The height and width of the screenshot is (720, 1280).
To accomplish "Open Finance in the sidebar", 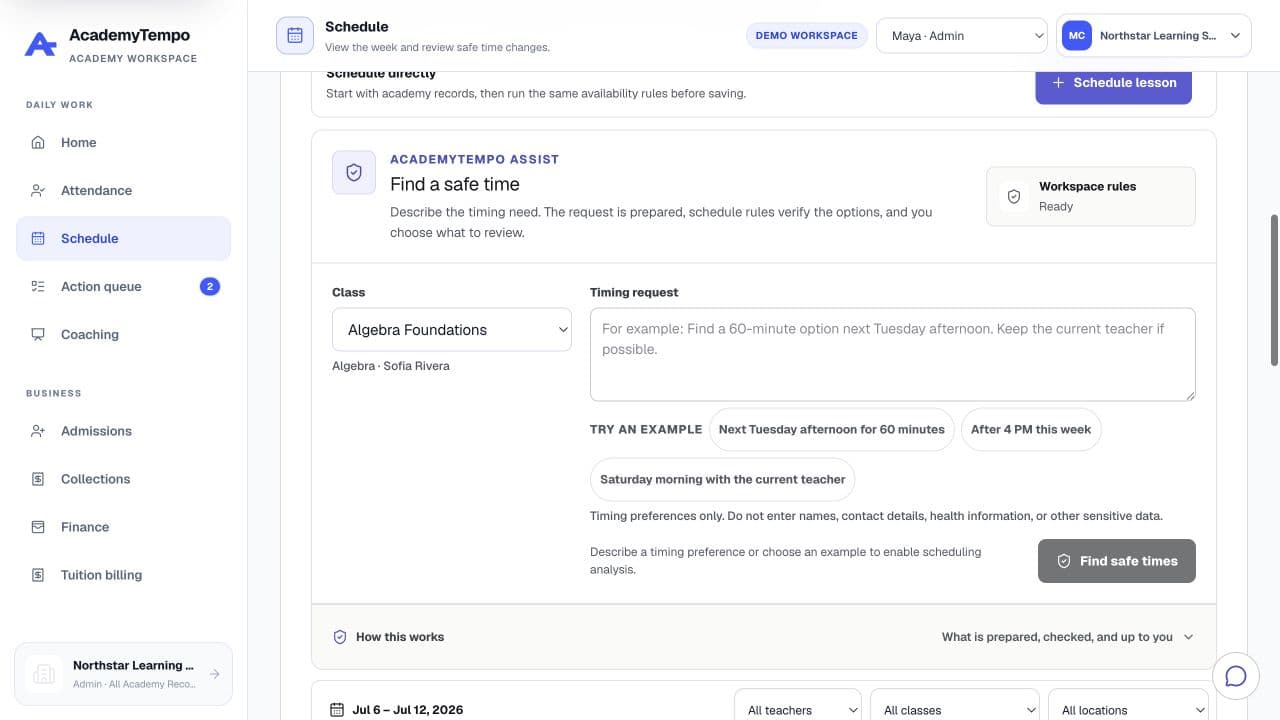I will [124, 527].
